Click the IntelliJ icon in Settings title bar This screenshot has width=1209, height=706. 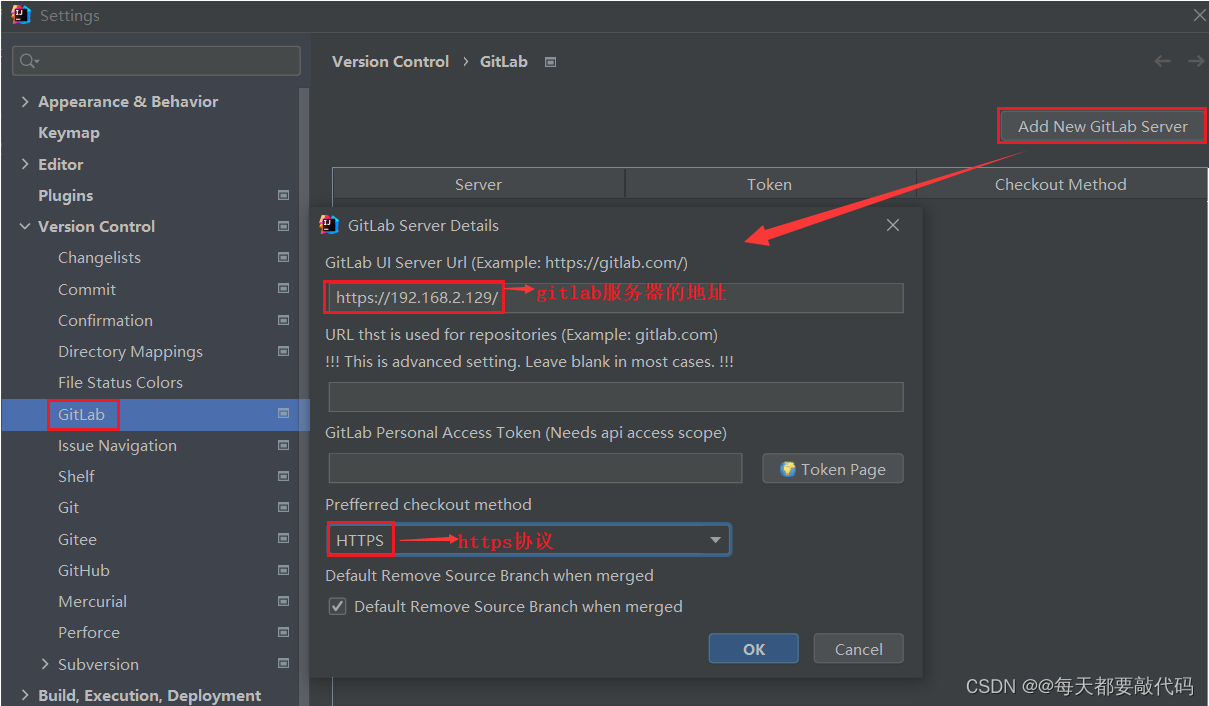click(20, 15)
